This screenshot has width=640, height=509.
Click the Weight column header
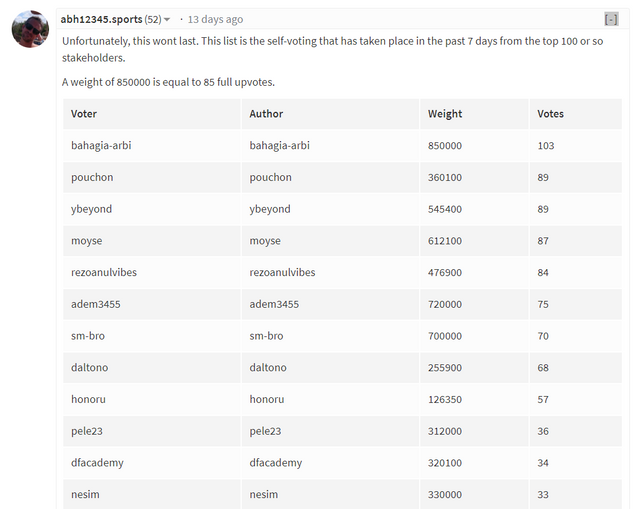pyautogui.click(x=445, y=114)
